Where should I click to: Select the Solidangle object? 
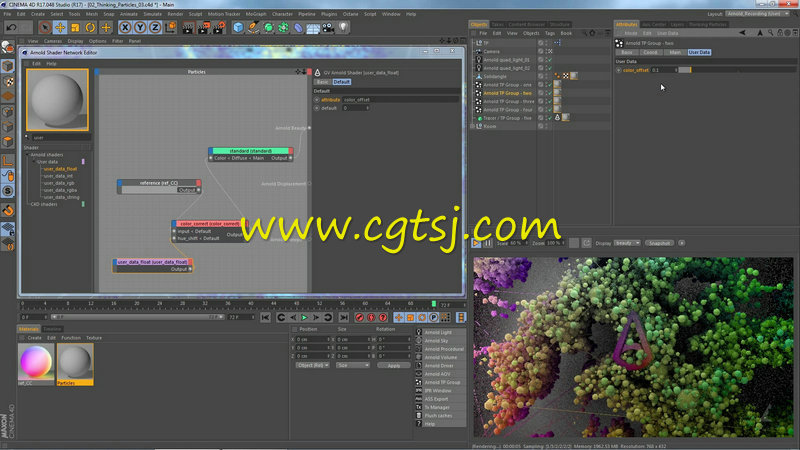point(495,76)
